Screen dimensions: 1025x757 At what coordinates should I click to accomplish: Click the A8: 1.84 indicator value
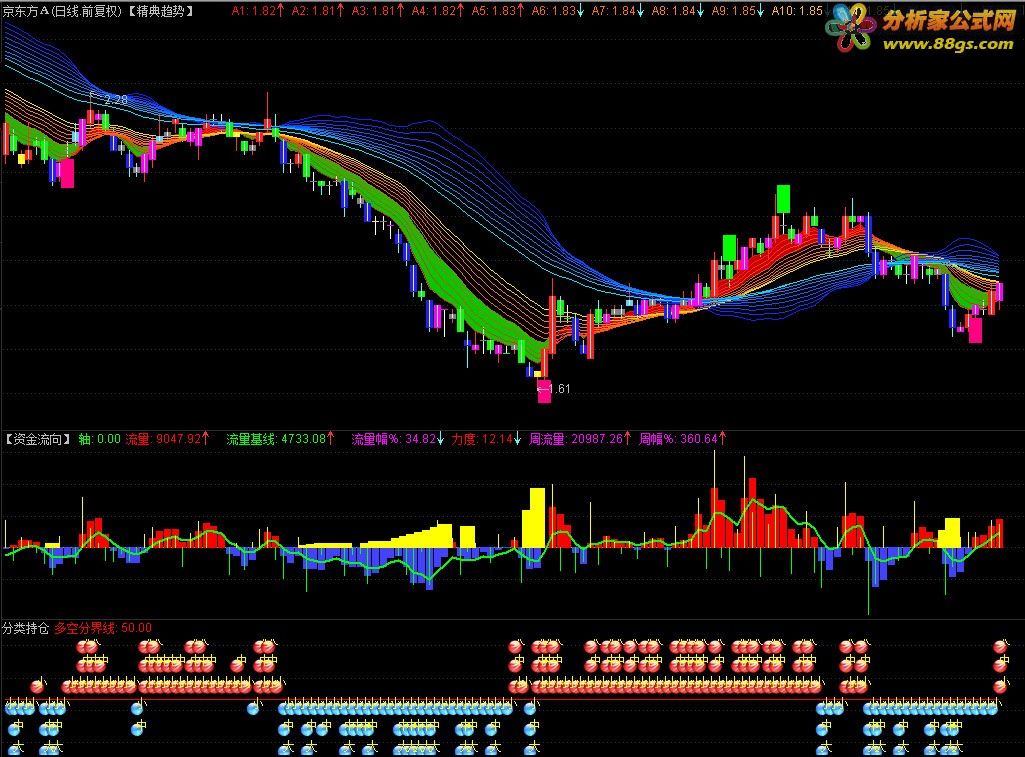[678, 10]
